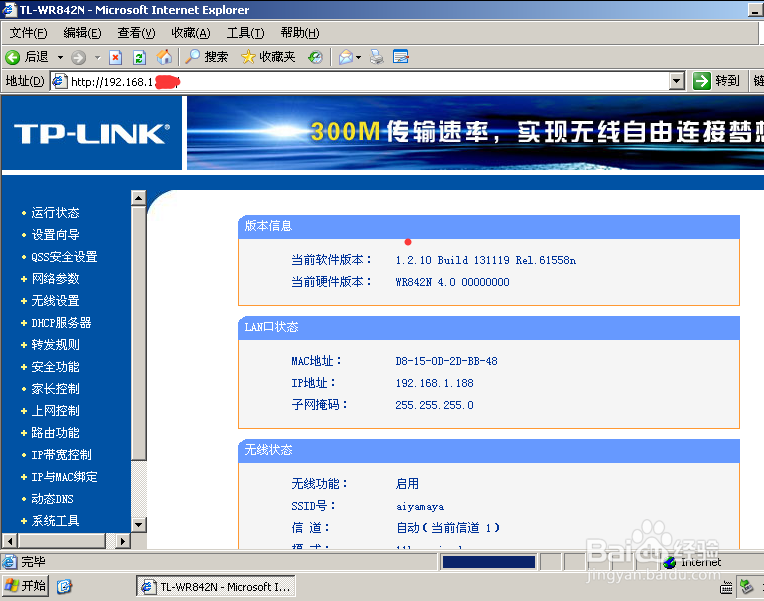Expand 安全功能 menu item
The width and height of the screenshot is (764, 601).
[x=55, y=367]
